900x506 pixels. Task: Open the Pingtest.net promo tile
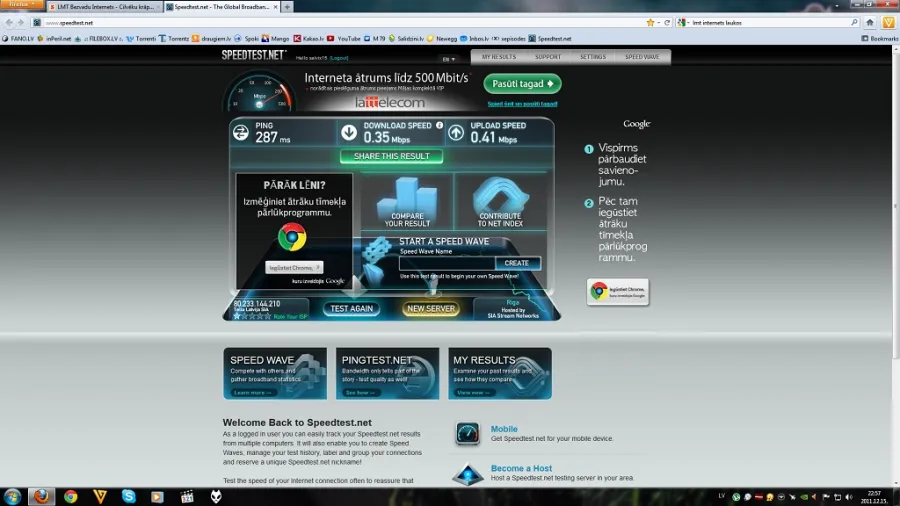[387, 373]
